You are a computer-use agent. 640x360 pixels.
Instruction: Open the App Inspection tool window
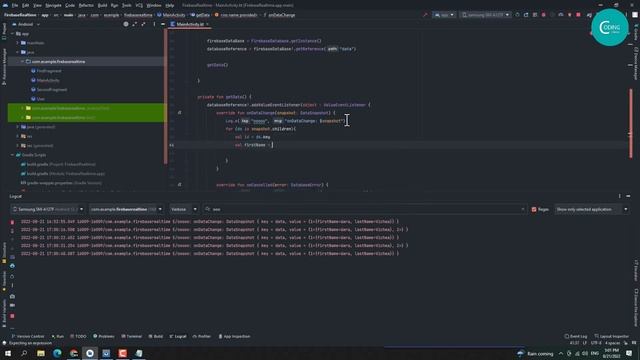coord(234,336)
